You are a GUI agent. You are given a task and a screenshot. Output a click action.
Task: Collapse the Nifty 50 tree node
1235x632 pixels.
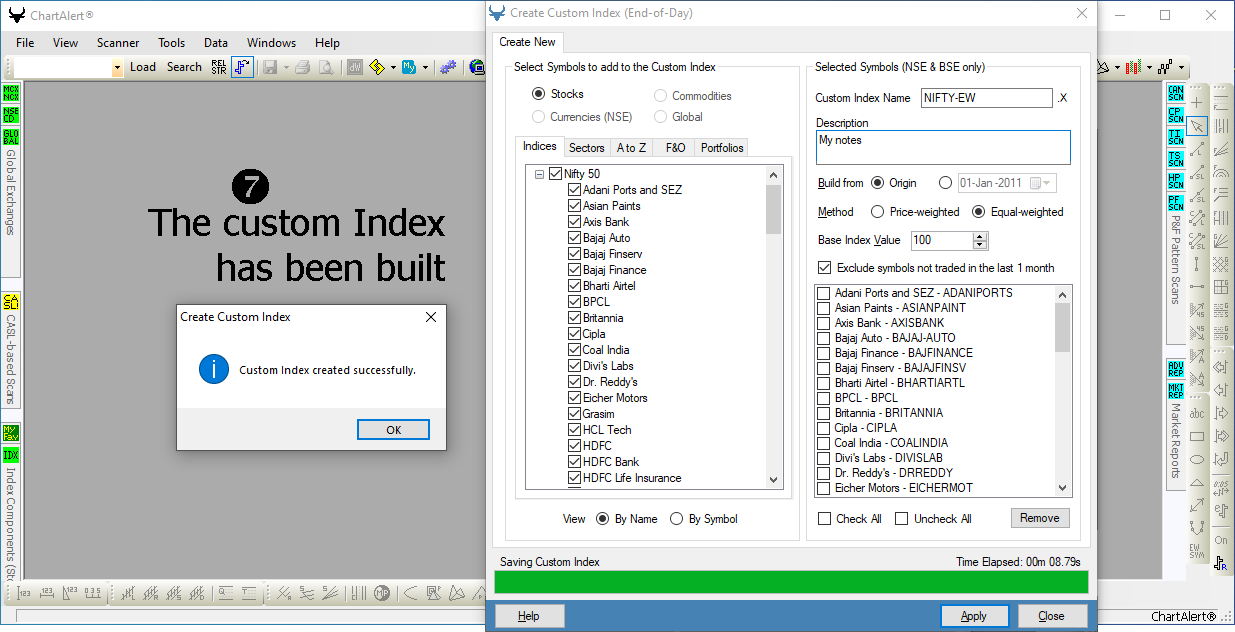click(540, 174)
